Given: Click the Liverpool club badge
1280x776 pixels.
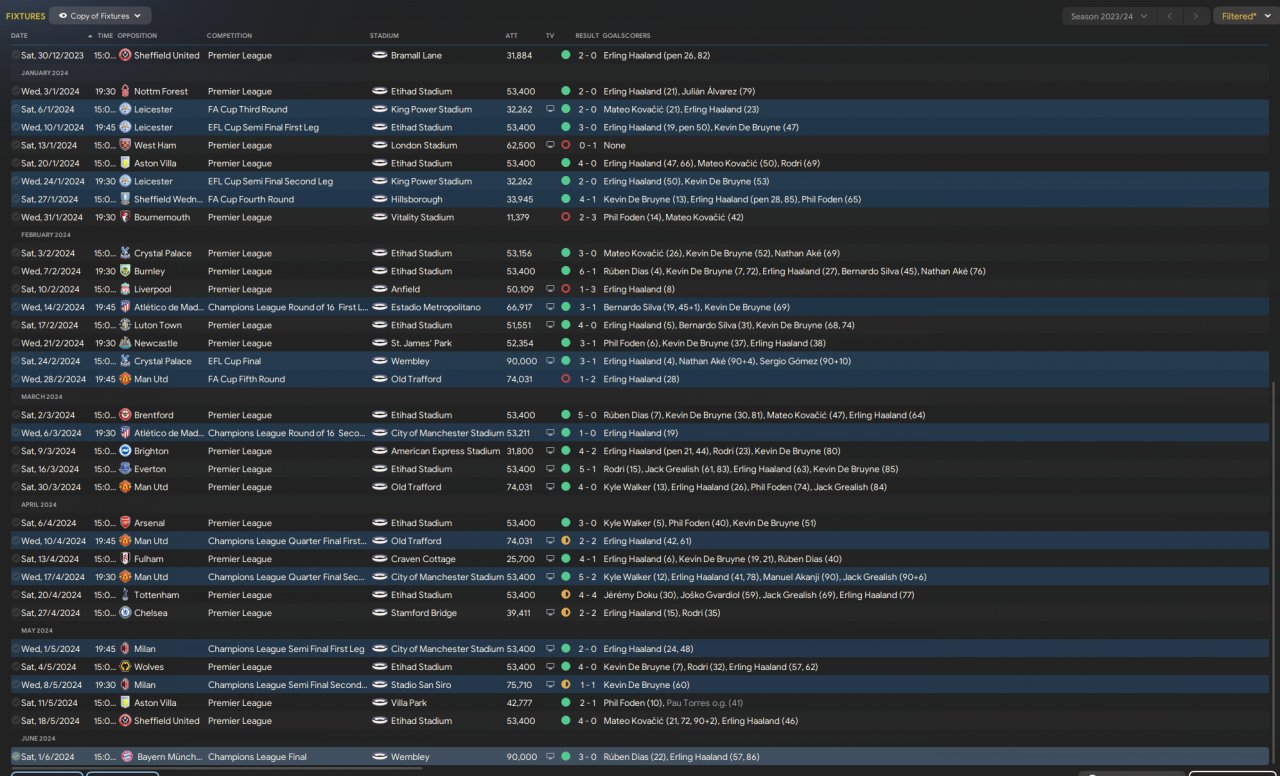Looking at the screenshot, I should click(125, 289).
